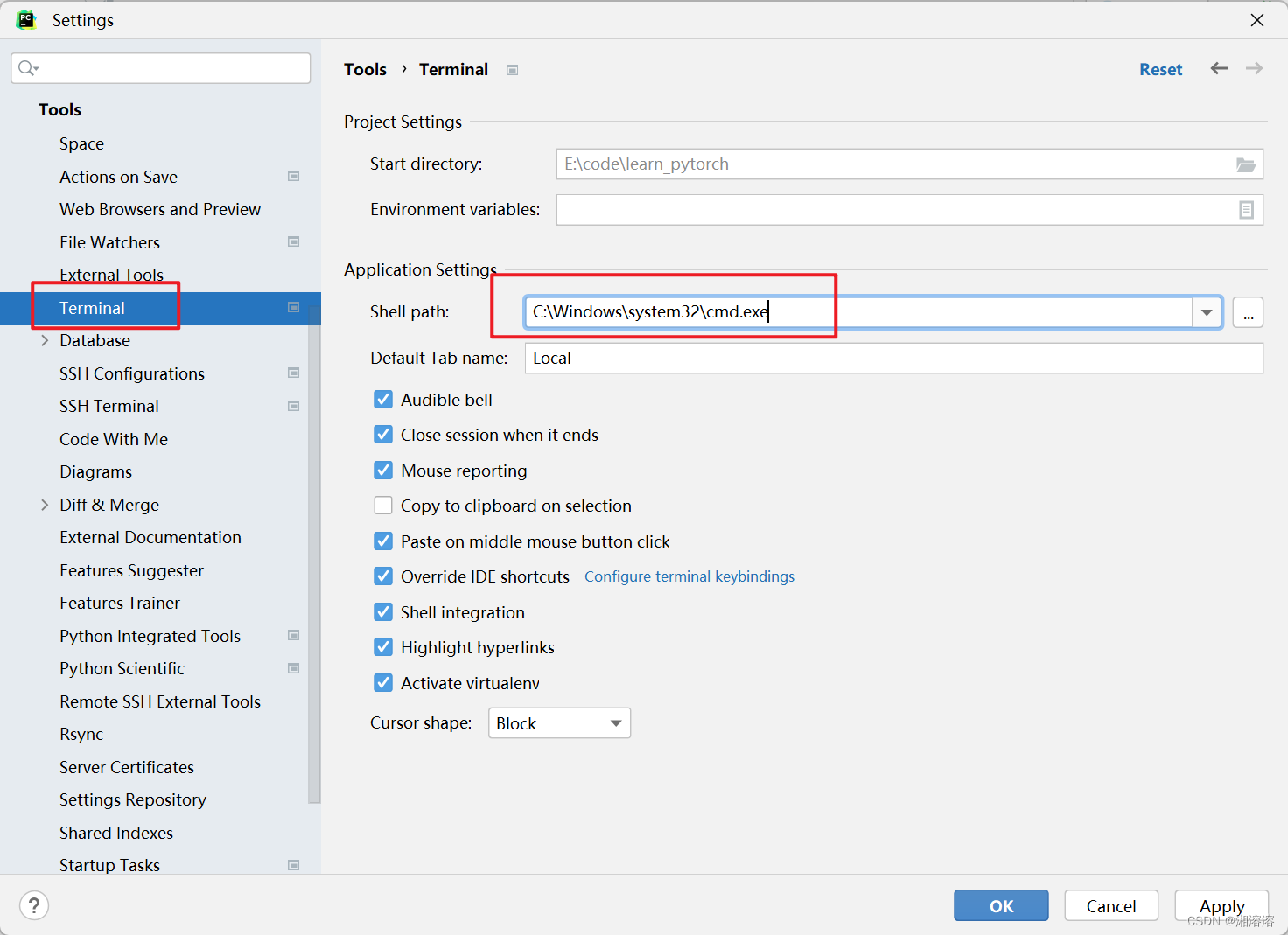
Task: Click the Reset link
Action: pyautogui.click(x=1160, y=69)
